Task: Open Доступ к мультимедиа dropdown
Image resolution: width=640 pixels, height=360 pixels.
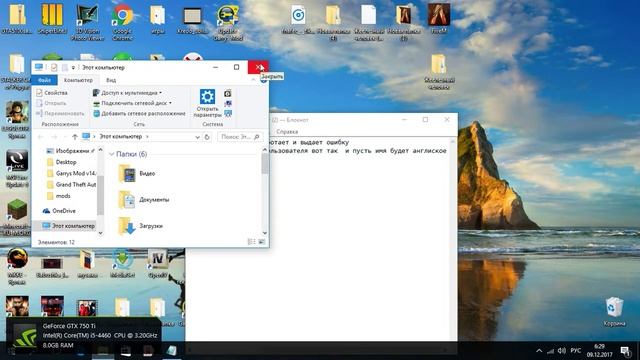Action: coord(128,93)
